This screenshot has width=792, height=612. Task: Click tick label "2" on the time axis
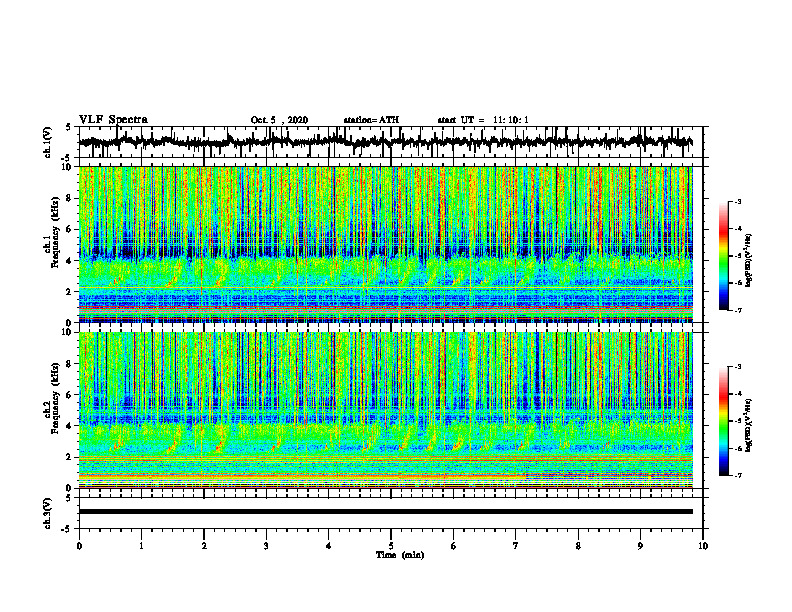click(x=204, y=546)
